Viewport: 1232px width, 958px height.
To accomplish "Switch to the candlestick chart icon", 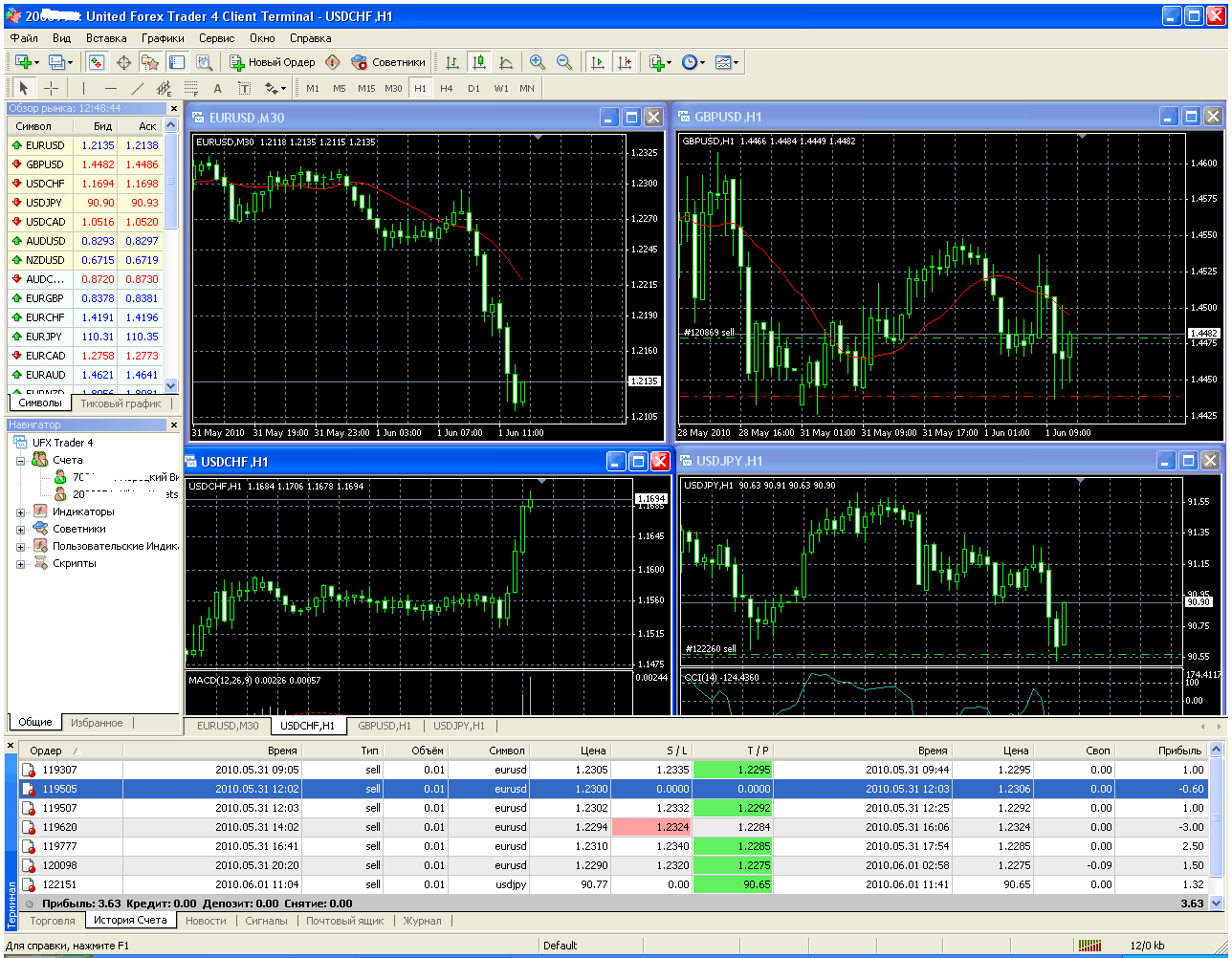I will click(479, 62).
